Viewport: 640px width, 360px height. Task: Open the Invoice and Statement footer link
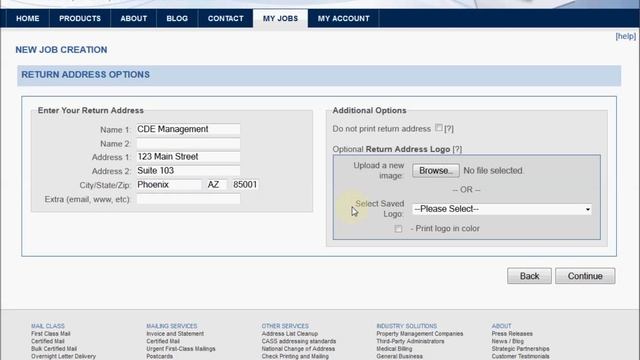(x=175, y=334)
